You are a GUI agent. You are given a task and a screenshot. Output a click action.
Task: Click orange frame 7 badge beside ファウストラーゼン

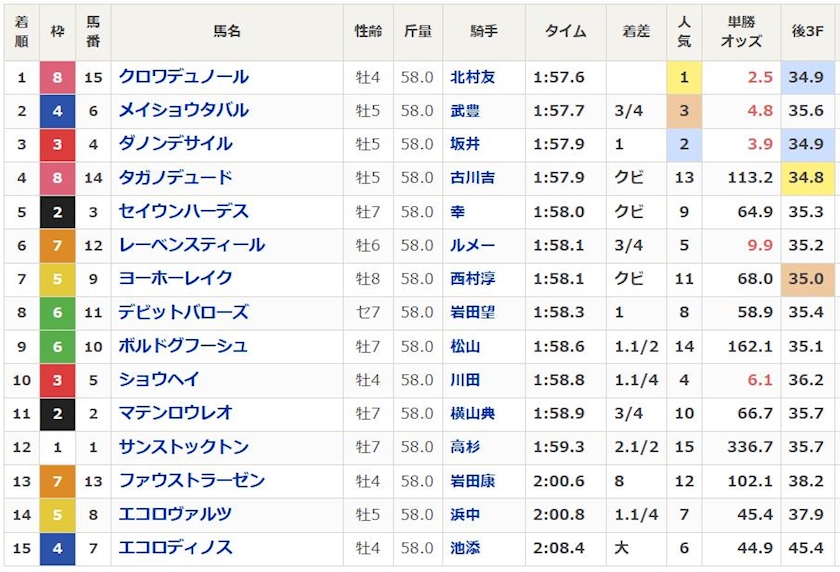(x=57, y=481)
